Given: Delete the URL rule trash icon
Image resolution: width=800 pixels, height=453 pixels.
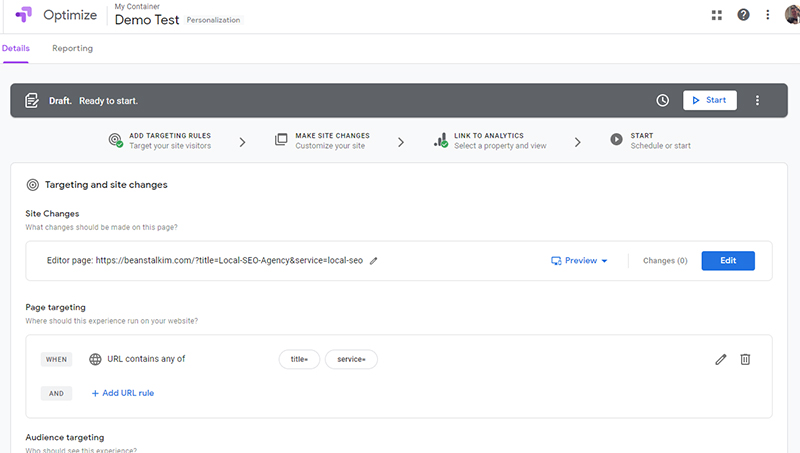Looking at the screenshot, I should (745, 360).
